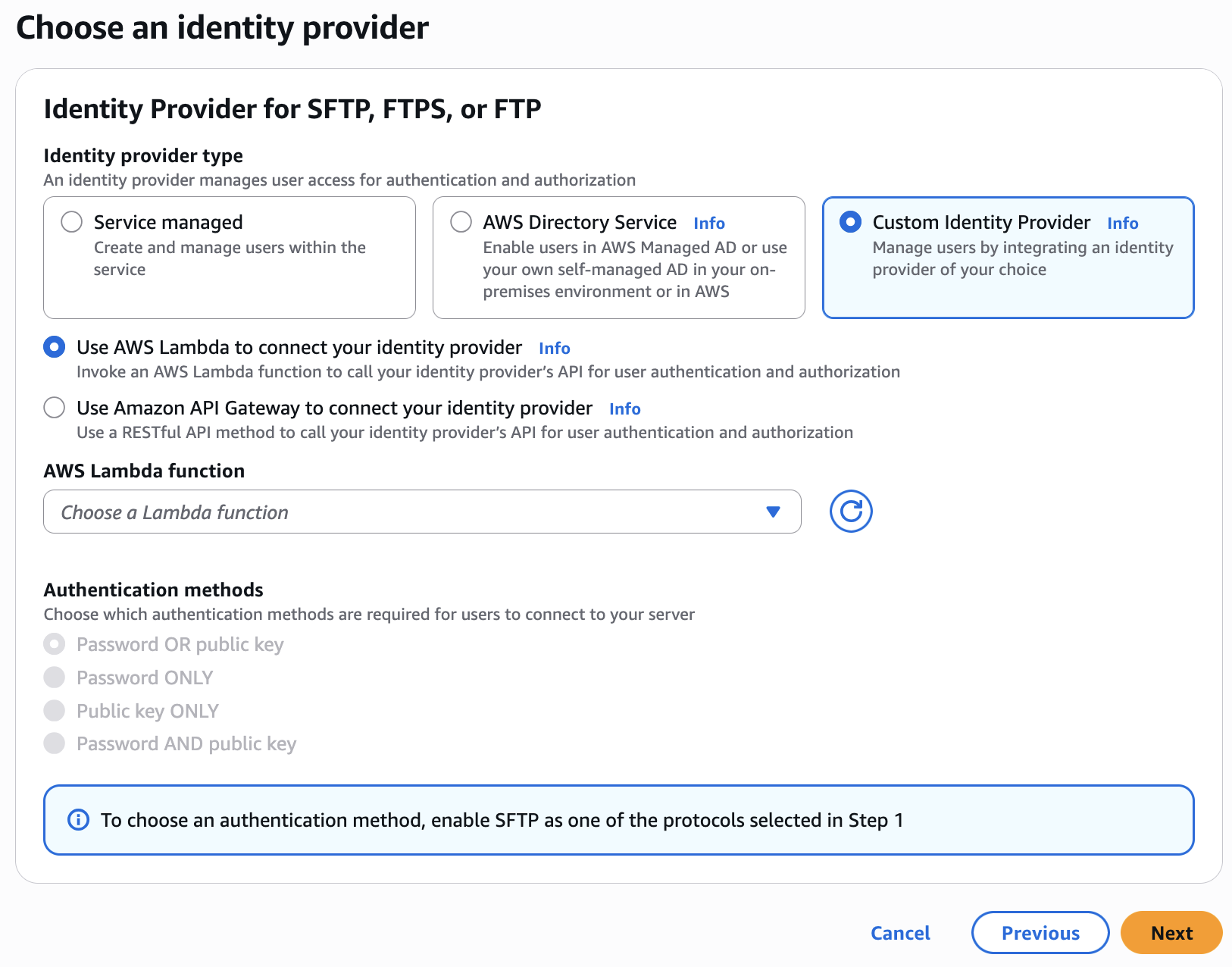Select AWS Directory Service option
The height and width of the screenshot is (967, 1232).
click(x=461, y=222)
